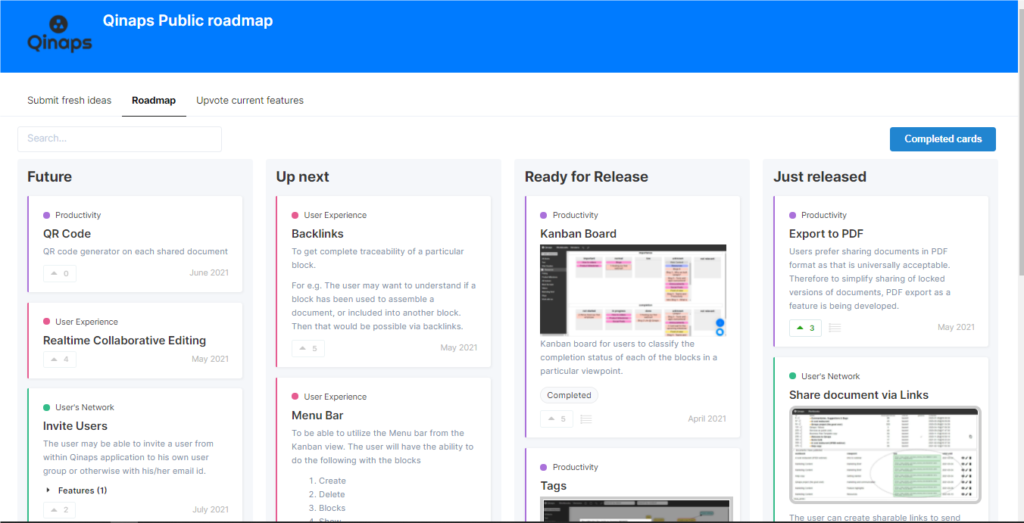Image resolution: width=1024 pixels, height=523 pixels.
Task: Open the Submit fresh ideas tab
Action: coord(69,101)
